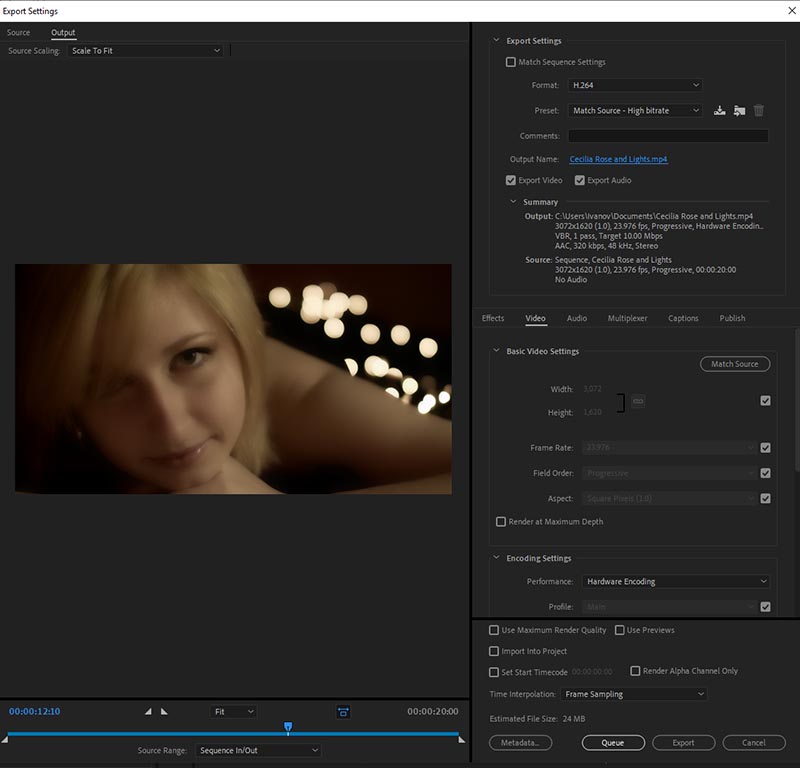Open the Fit zoom level dropdown
Screen dimensions: 800x768
click(234, 711)
